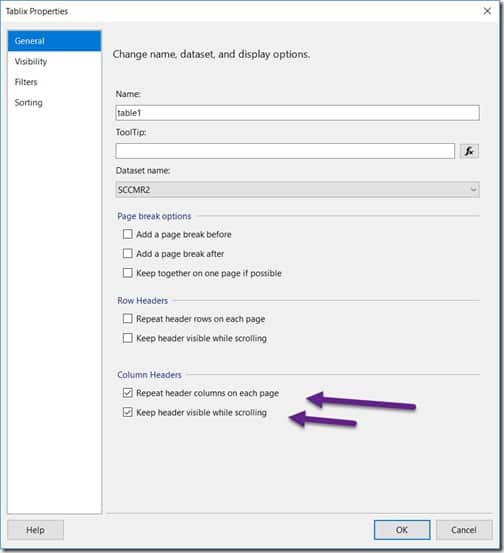Open the Dataset name dropdown

click(x=473, y=189)
